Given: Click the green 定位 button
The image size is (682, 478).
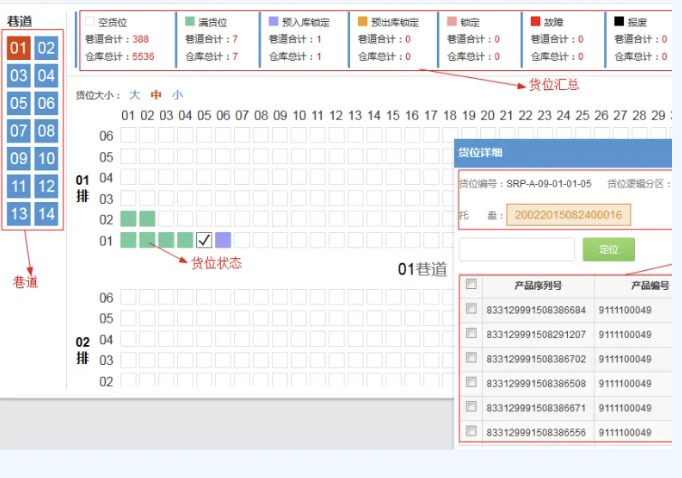Looking at the screenshot, I should coord(608,249).
